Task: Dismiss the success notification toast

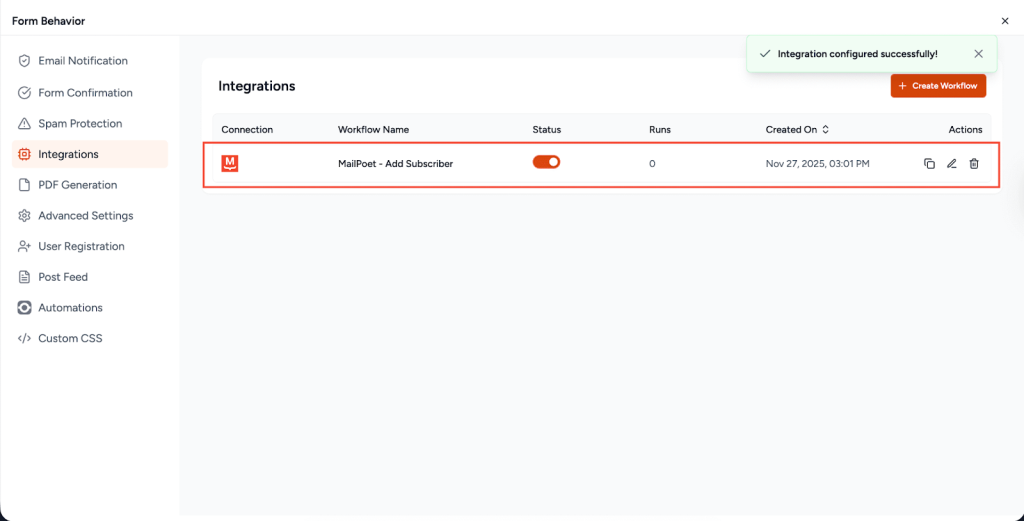Action: [979, 54]
